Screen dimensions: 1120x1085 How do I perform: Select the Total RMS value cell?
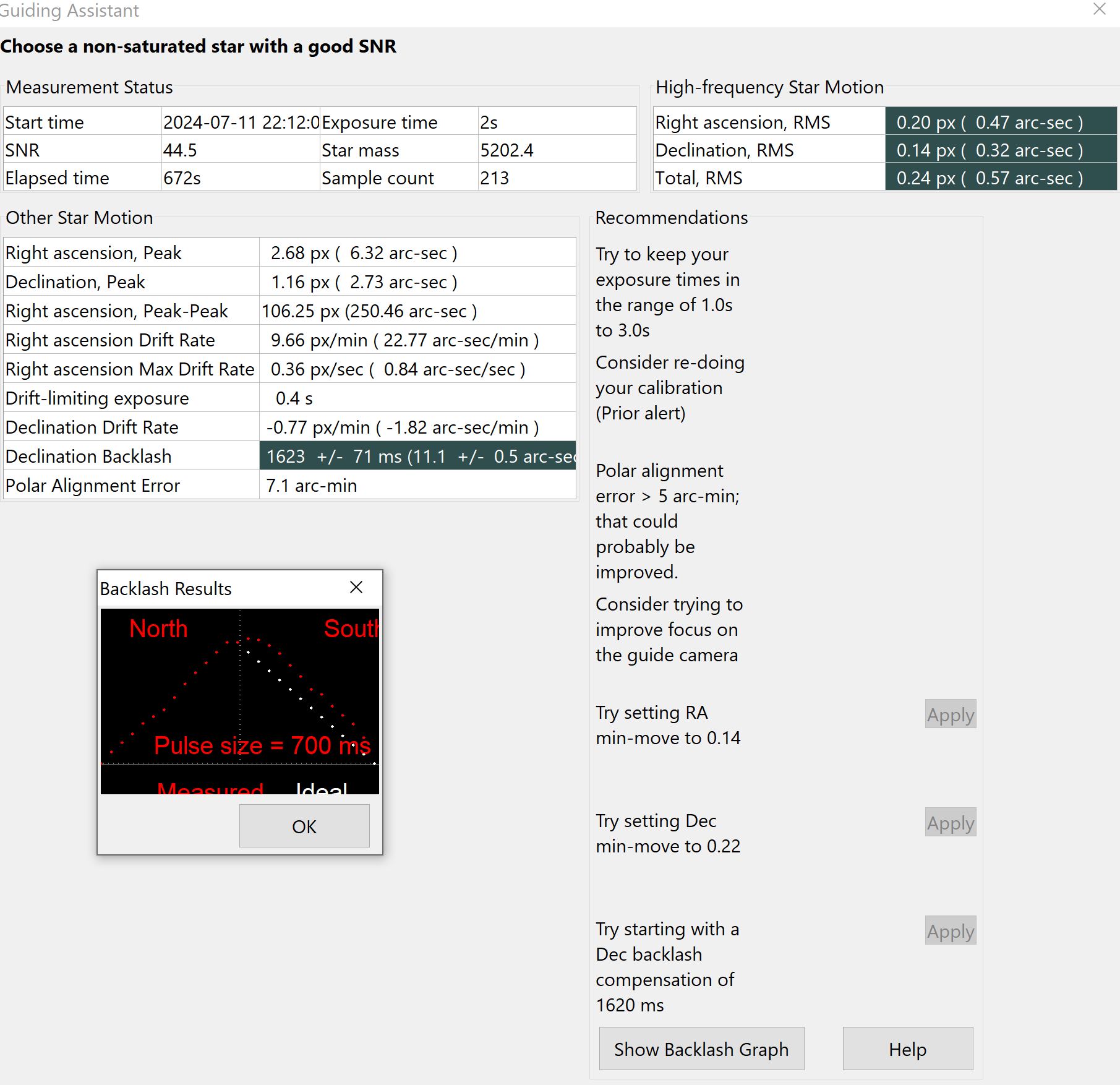point(1001,178)
